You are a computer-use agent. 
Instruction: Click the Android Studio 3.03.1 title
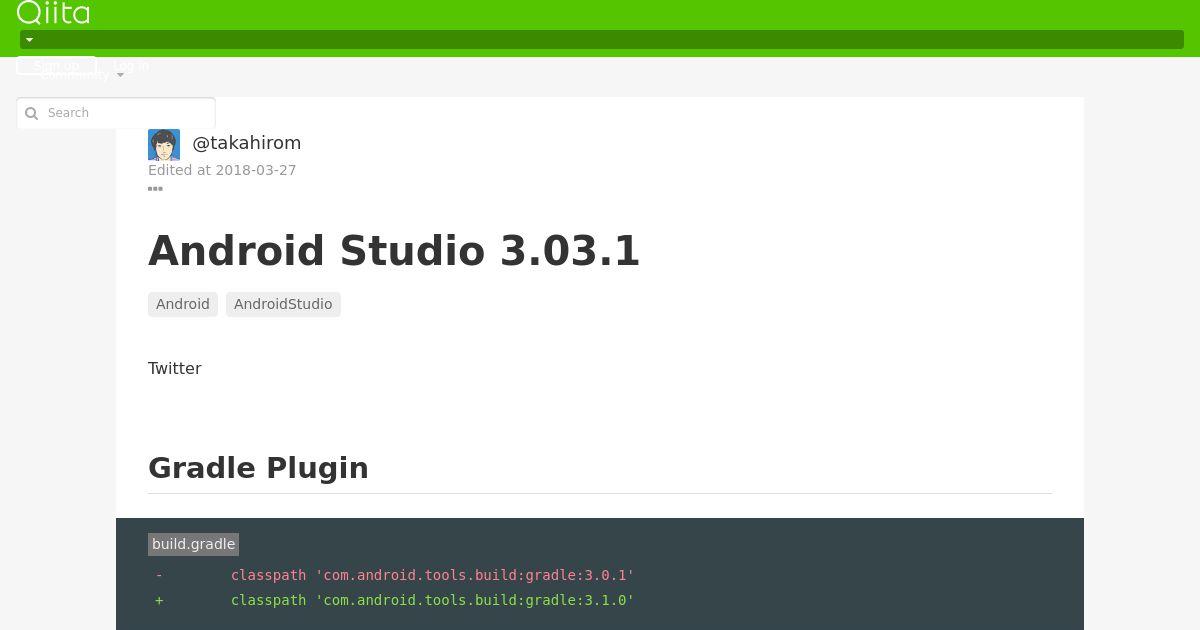click(394, 250)
